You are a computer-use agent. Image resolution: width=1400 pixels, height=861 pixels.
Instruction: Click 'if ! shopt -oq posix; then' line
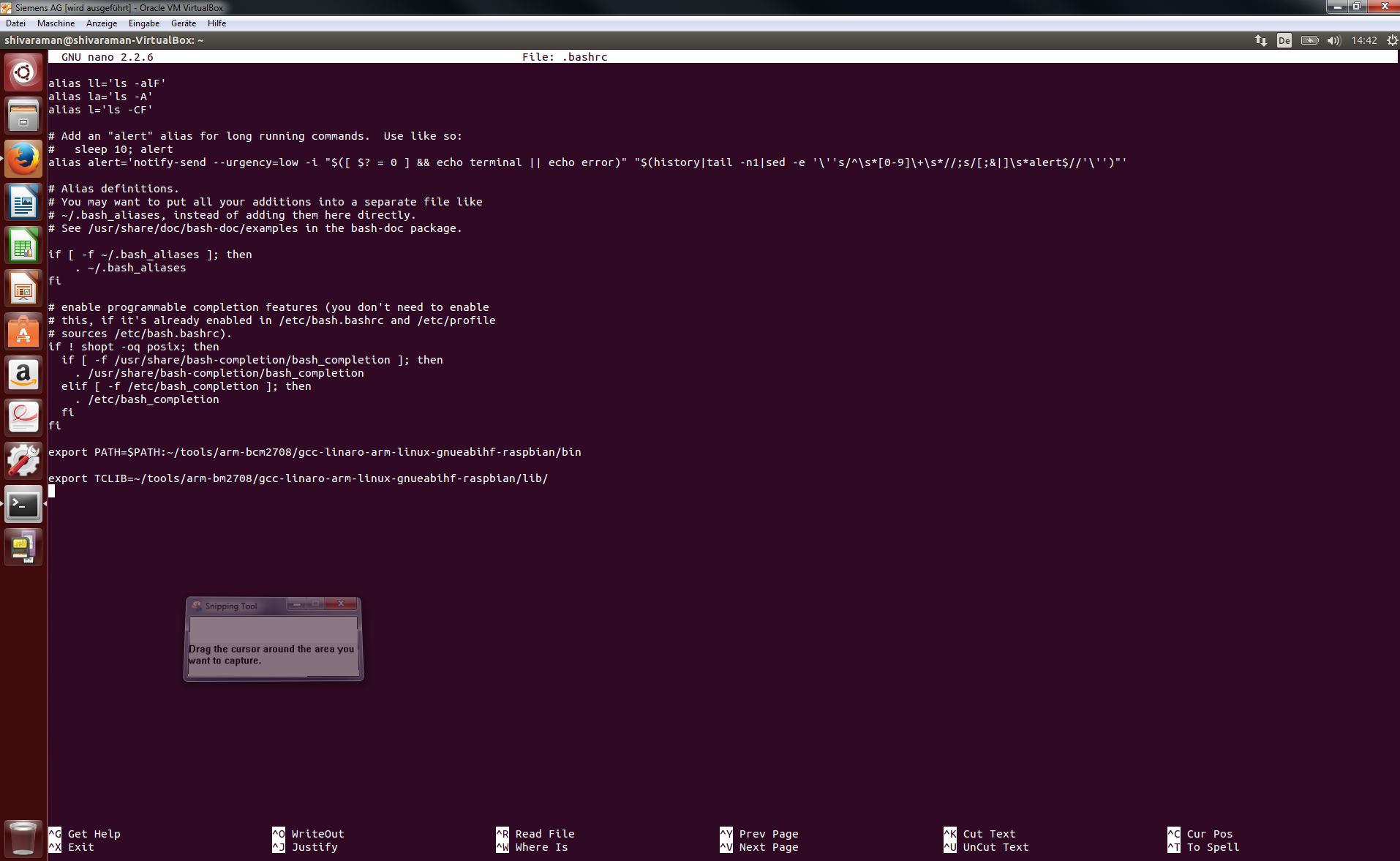[134, 347]
